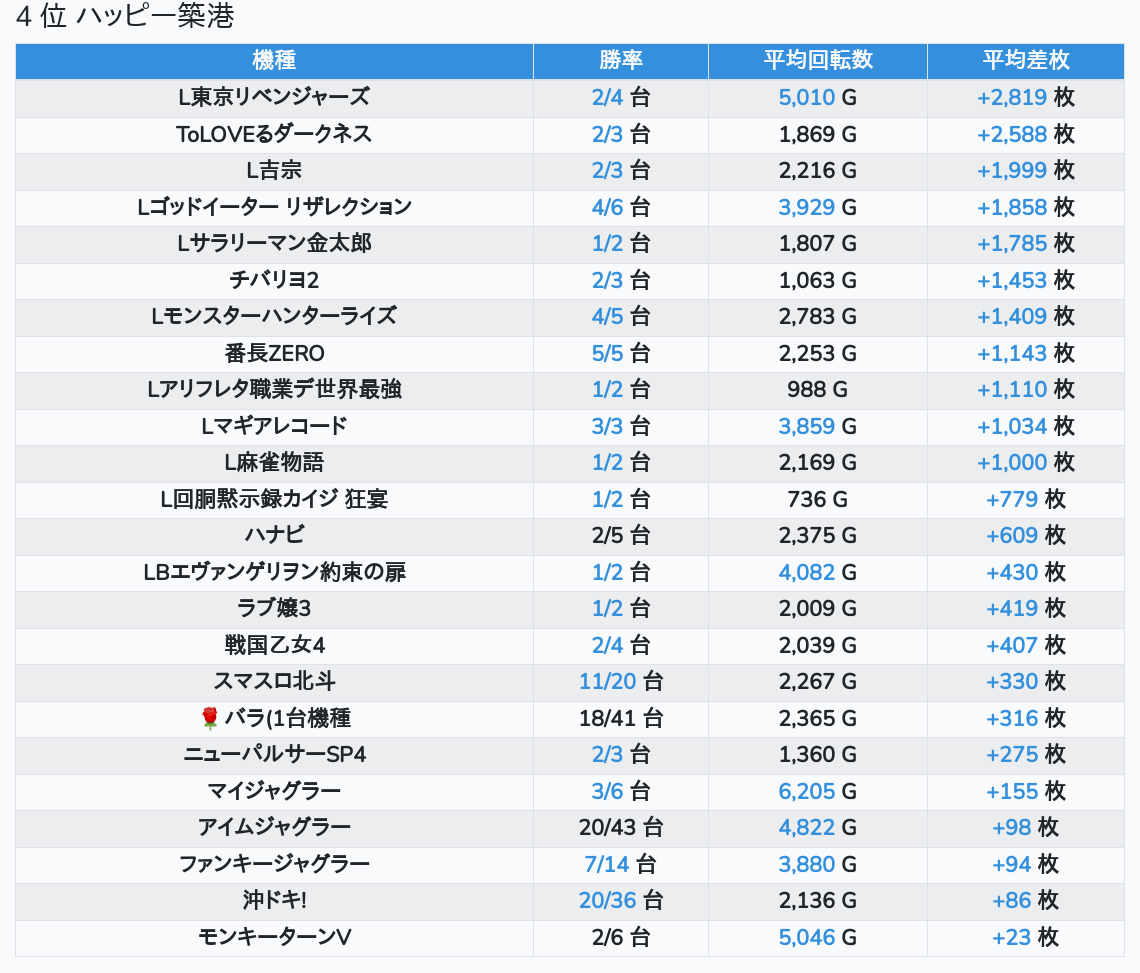Select the +23 difference for モンキーターンV
Image resolution: width=1140 pixels, height=973 pixels.
(x=1011, y=937)
